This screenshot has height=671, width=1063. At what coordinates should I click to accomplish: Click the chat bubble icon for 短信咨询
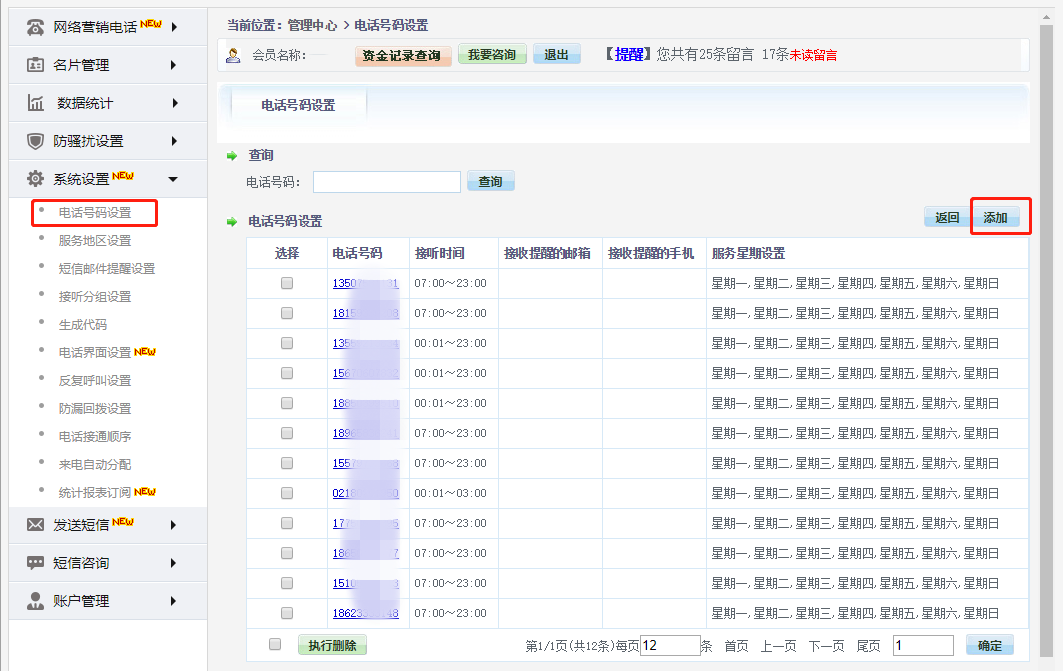[35, 563]
